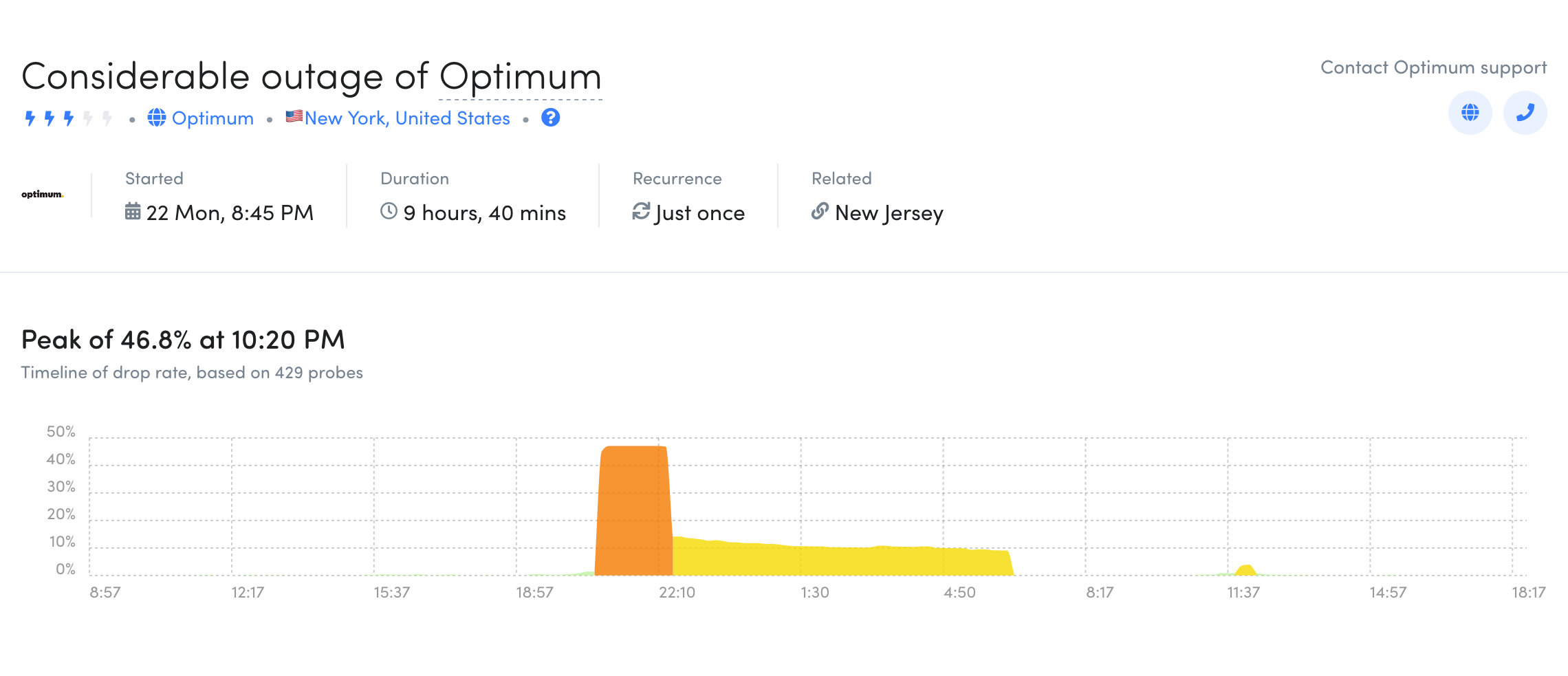Image resolution: width=1568 pixels, height=676 pixels.
Task: Click the clock icon under Duration
Action: pos(389,211)
